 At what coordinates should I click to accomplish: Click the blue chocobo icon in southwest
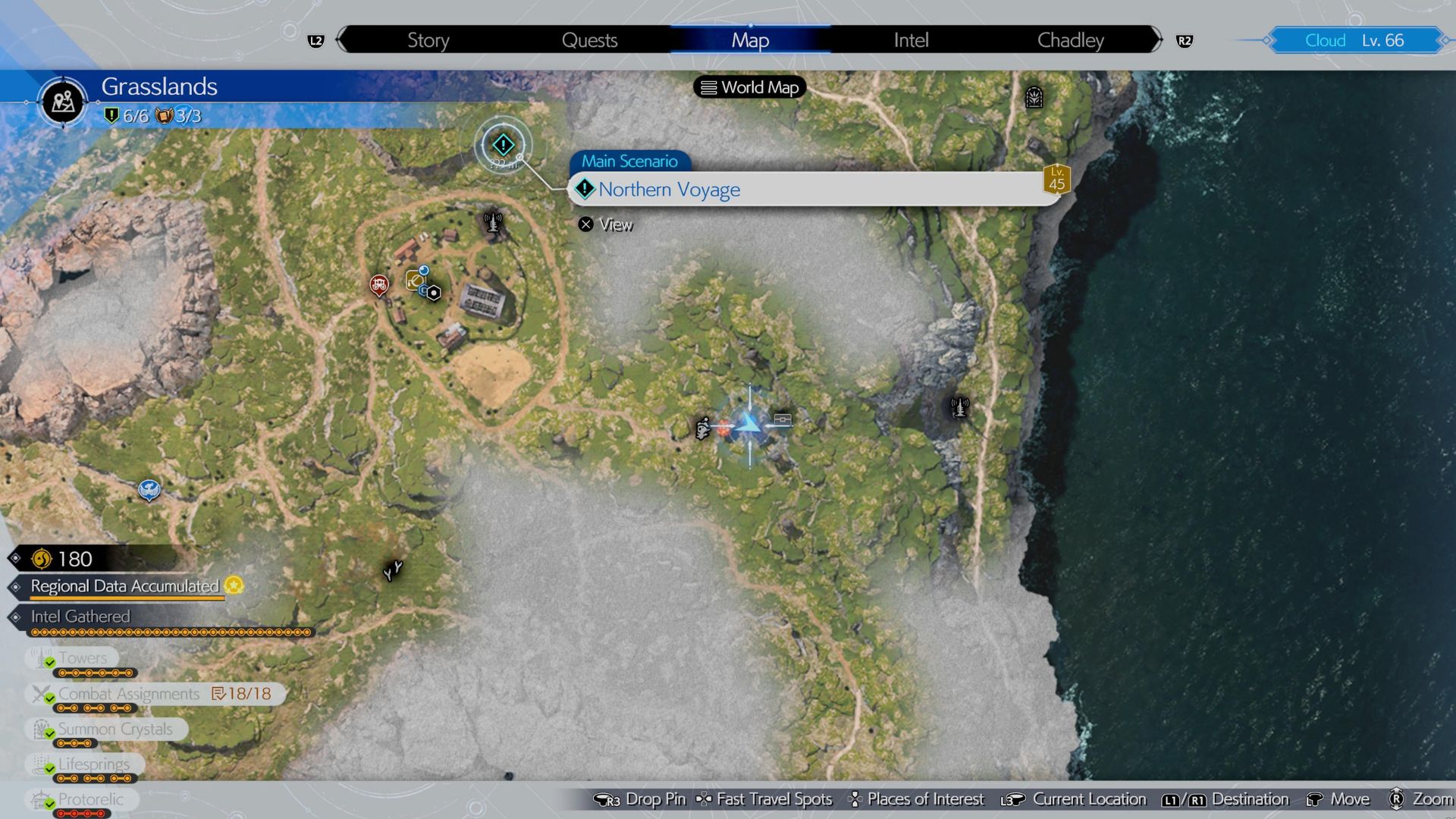click(149, 490)
